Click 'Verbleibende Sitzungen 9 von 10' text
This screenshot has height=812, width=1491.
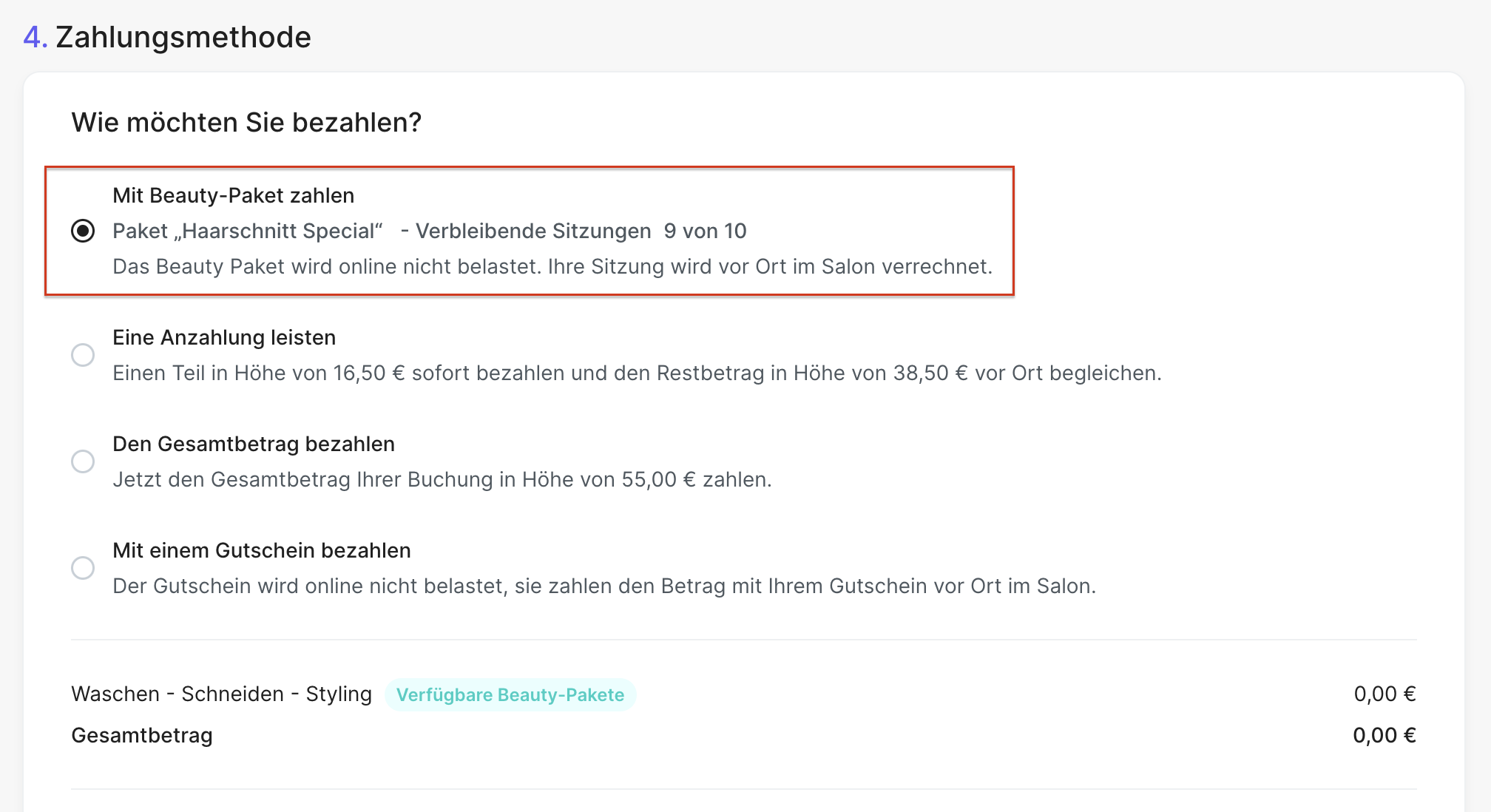pyautogui.click(x=581, y=231)
